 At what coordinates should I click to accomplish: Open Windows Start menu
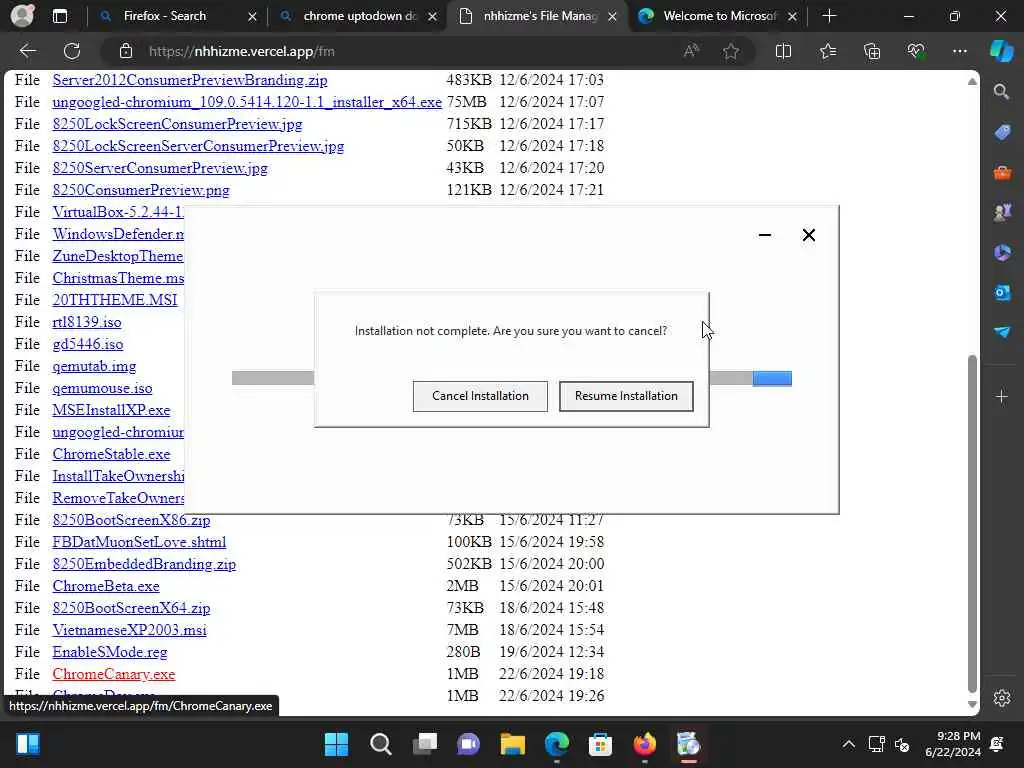pyautogui.click(x=336, y=744)
